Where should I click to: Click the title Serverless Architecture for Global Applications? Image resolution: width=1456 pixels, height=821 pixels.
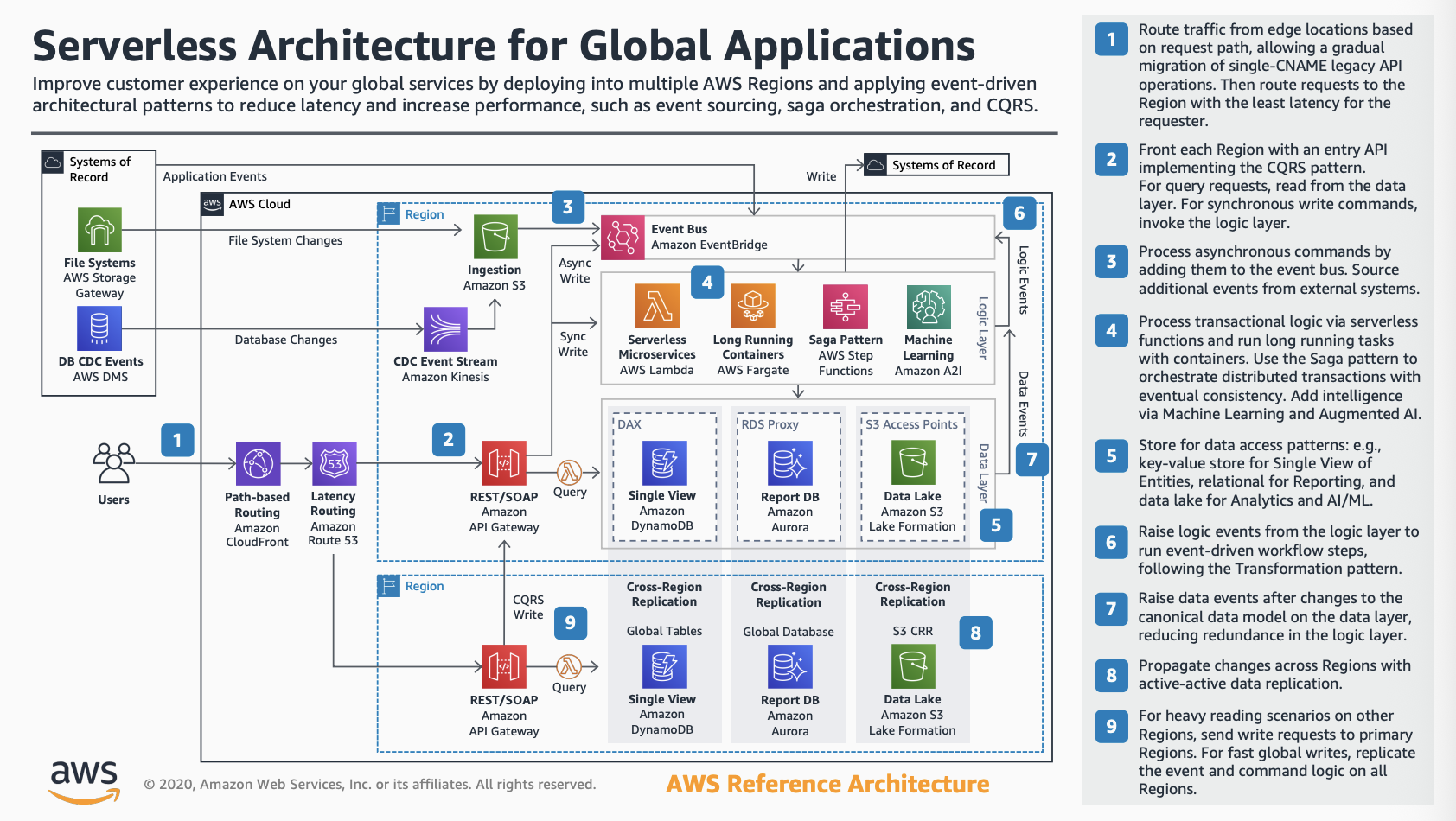click(504, 46)
